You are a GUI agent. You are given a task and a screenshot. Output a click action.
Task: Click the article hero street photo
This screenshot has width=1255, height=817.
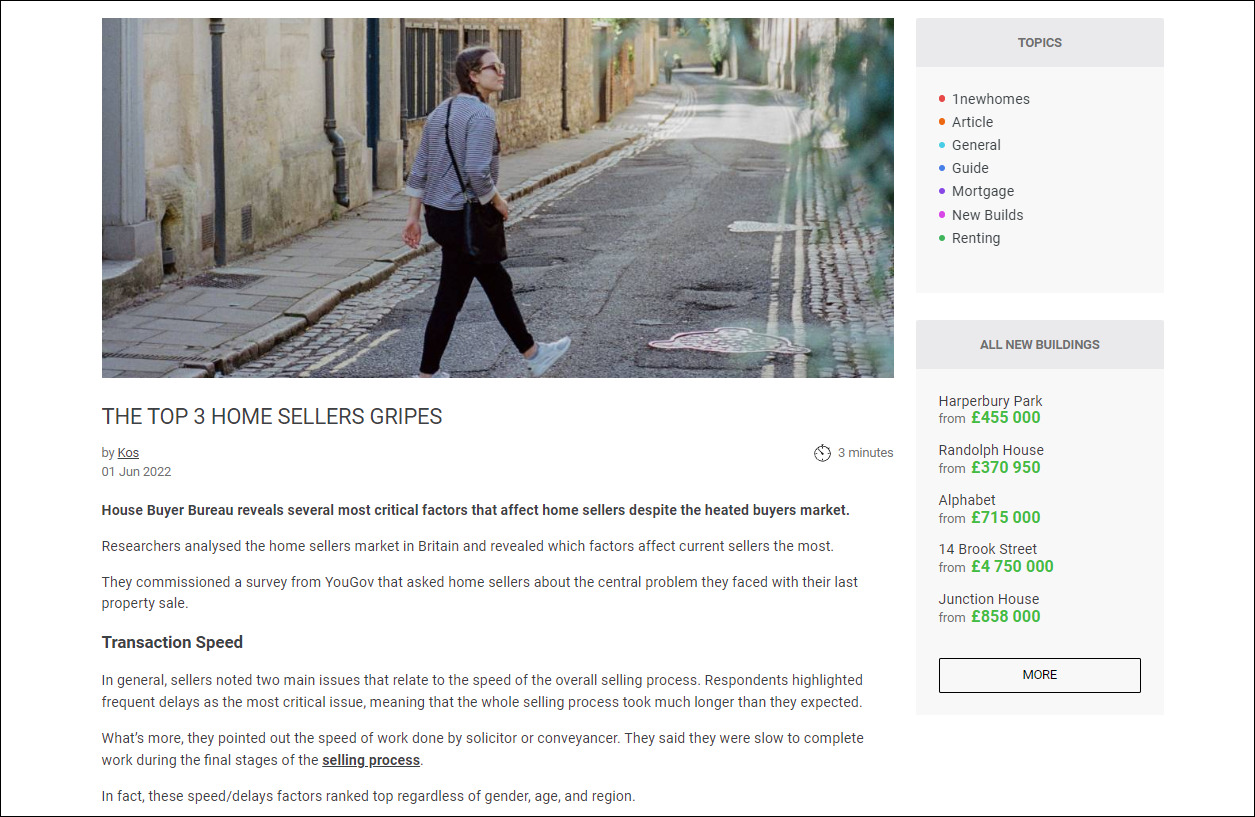[498, 198]
